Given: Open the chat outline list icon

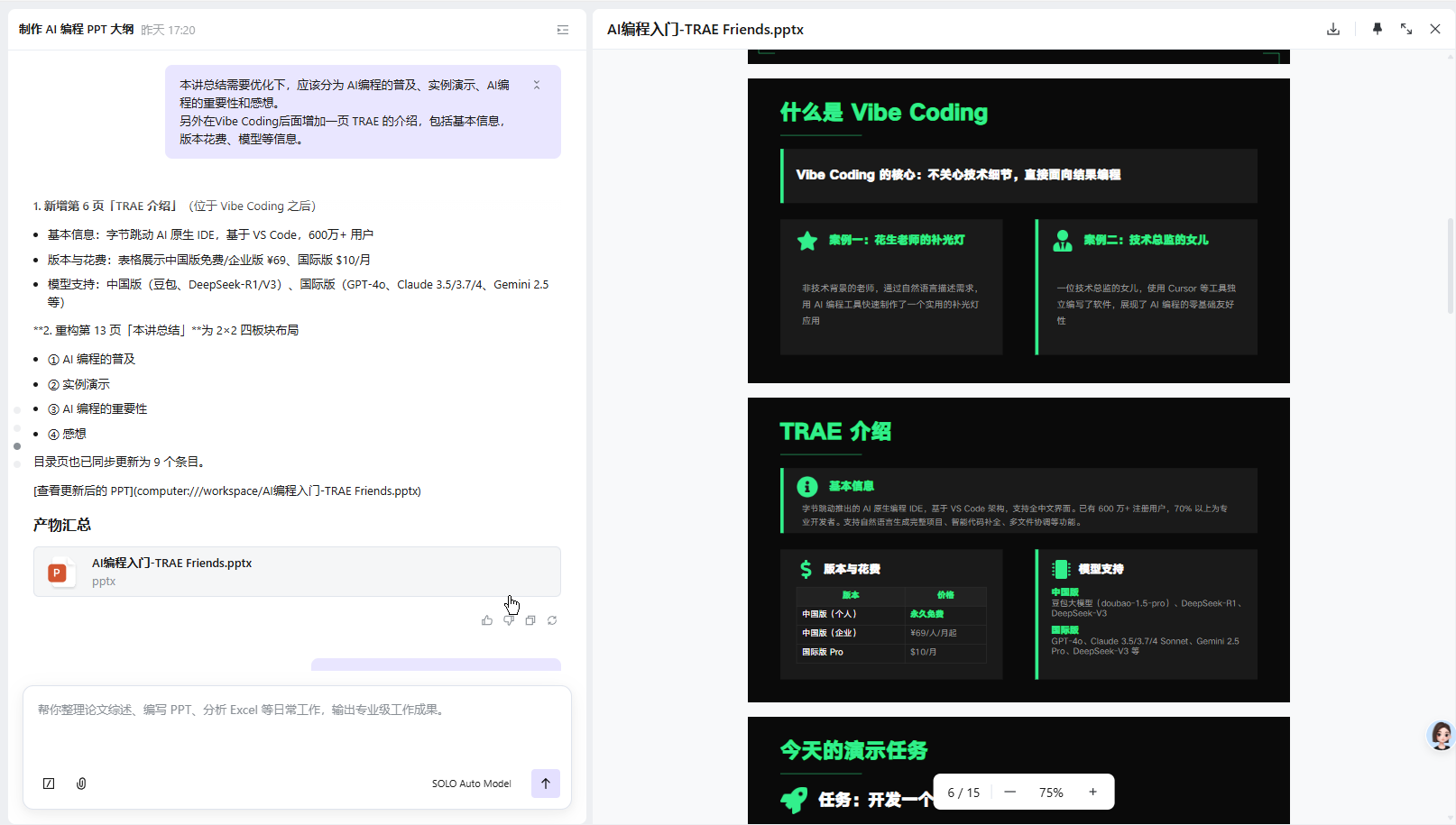Looking at the screenshot, I should point(562,30).
